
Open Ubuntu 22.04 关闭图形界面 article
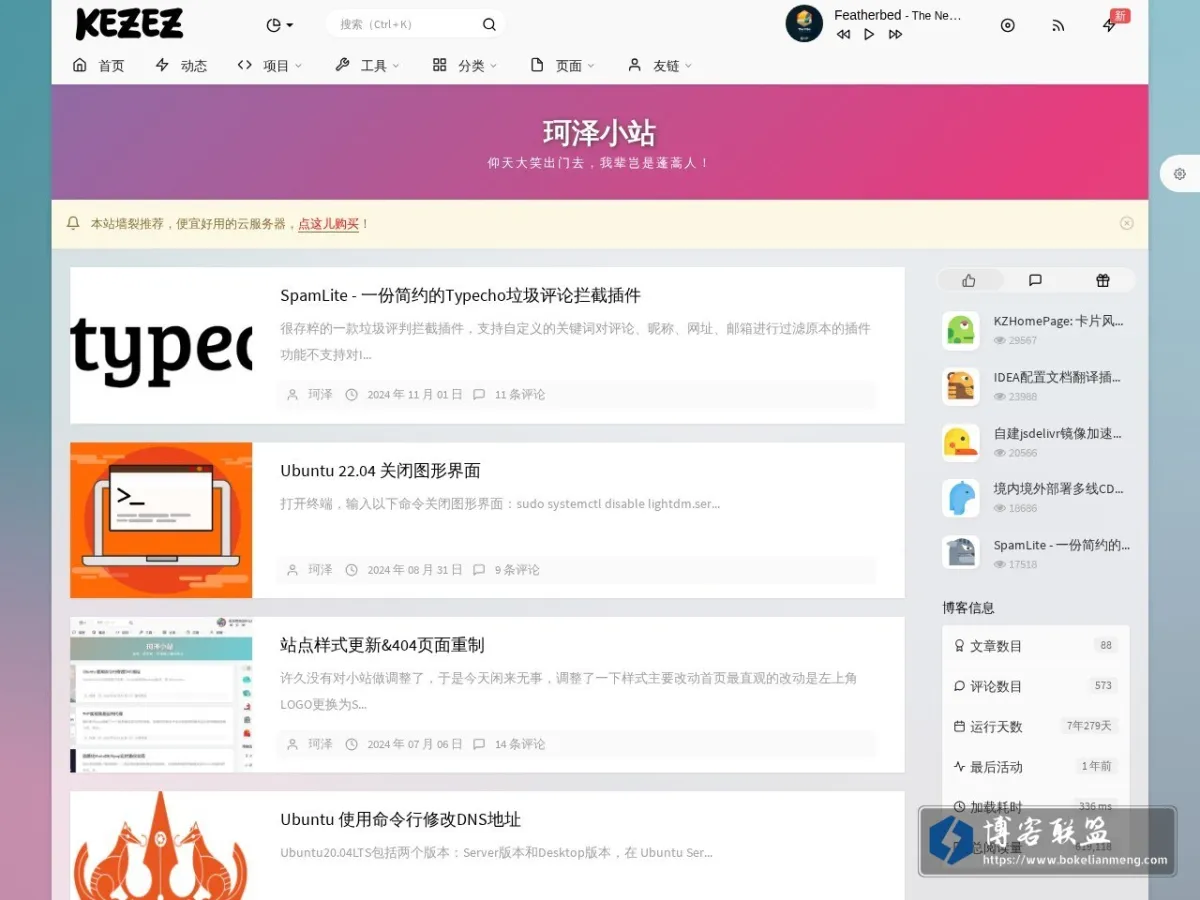tap(380, 470)
